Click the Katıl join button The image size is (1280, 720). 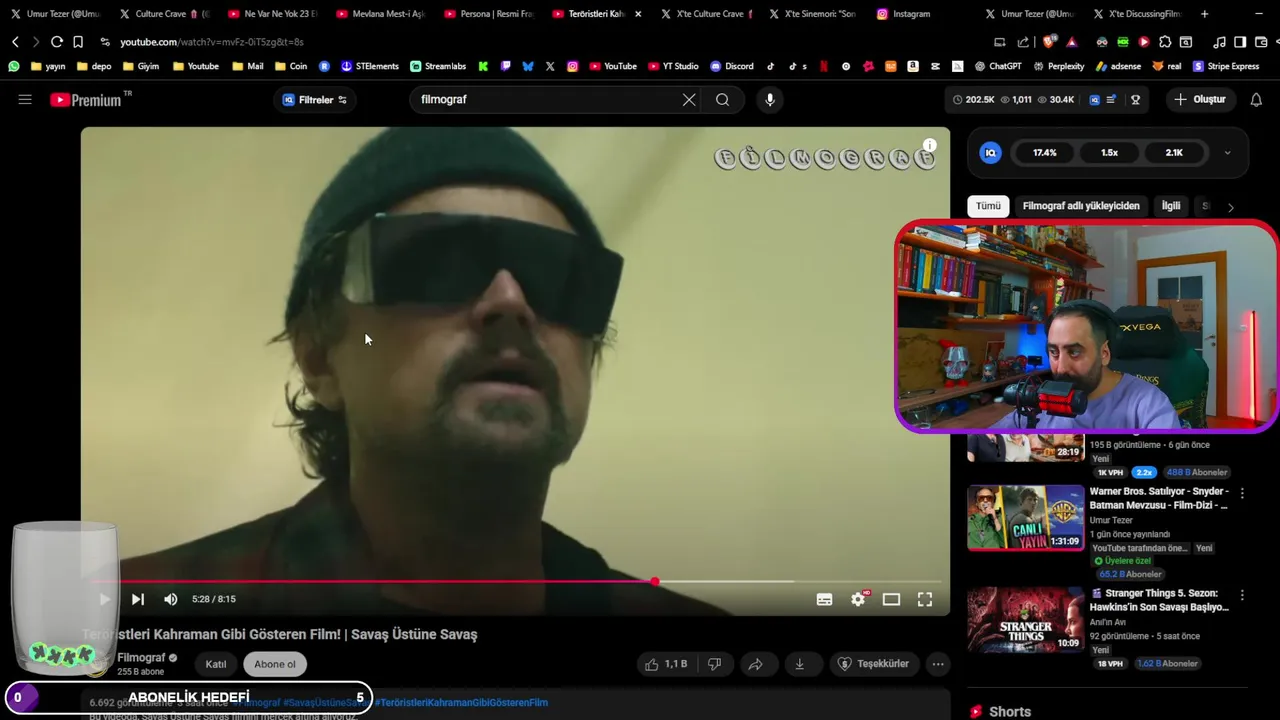[216, 664]
